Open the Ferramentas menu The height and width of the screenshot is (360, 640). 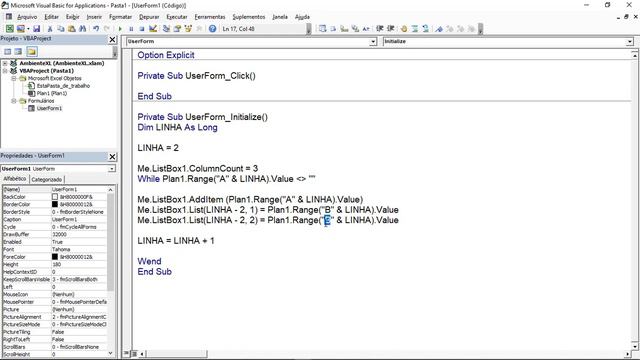coord(210,17)
